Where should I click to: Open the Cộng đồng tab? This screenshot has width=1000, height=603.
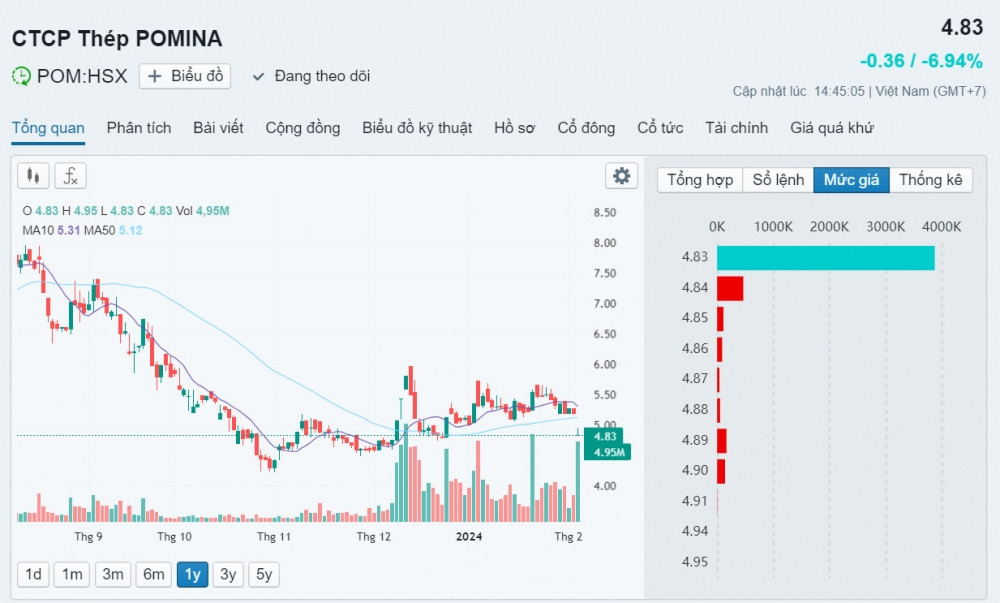(x=303, y=128)
